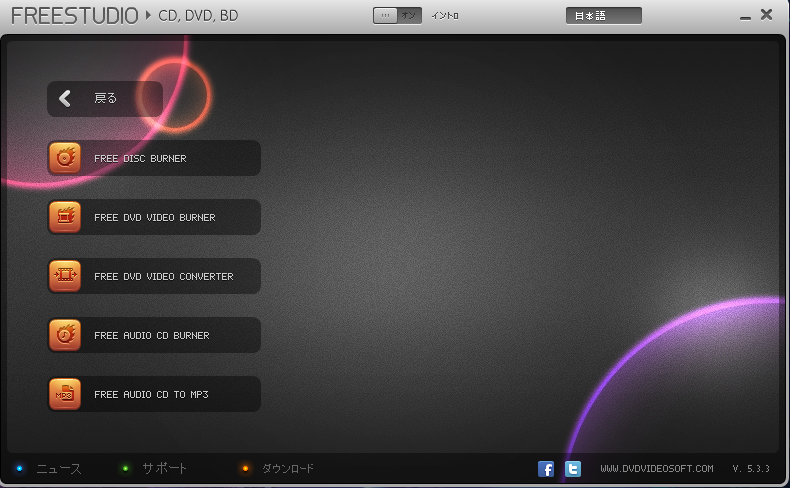Open the 日本語 language dropdown
This screenshot has height=488, width=790.
604,16
